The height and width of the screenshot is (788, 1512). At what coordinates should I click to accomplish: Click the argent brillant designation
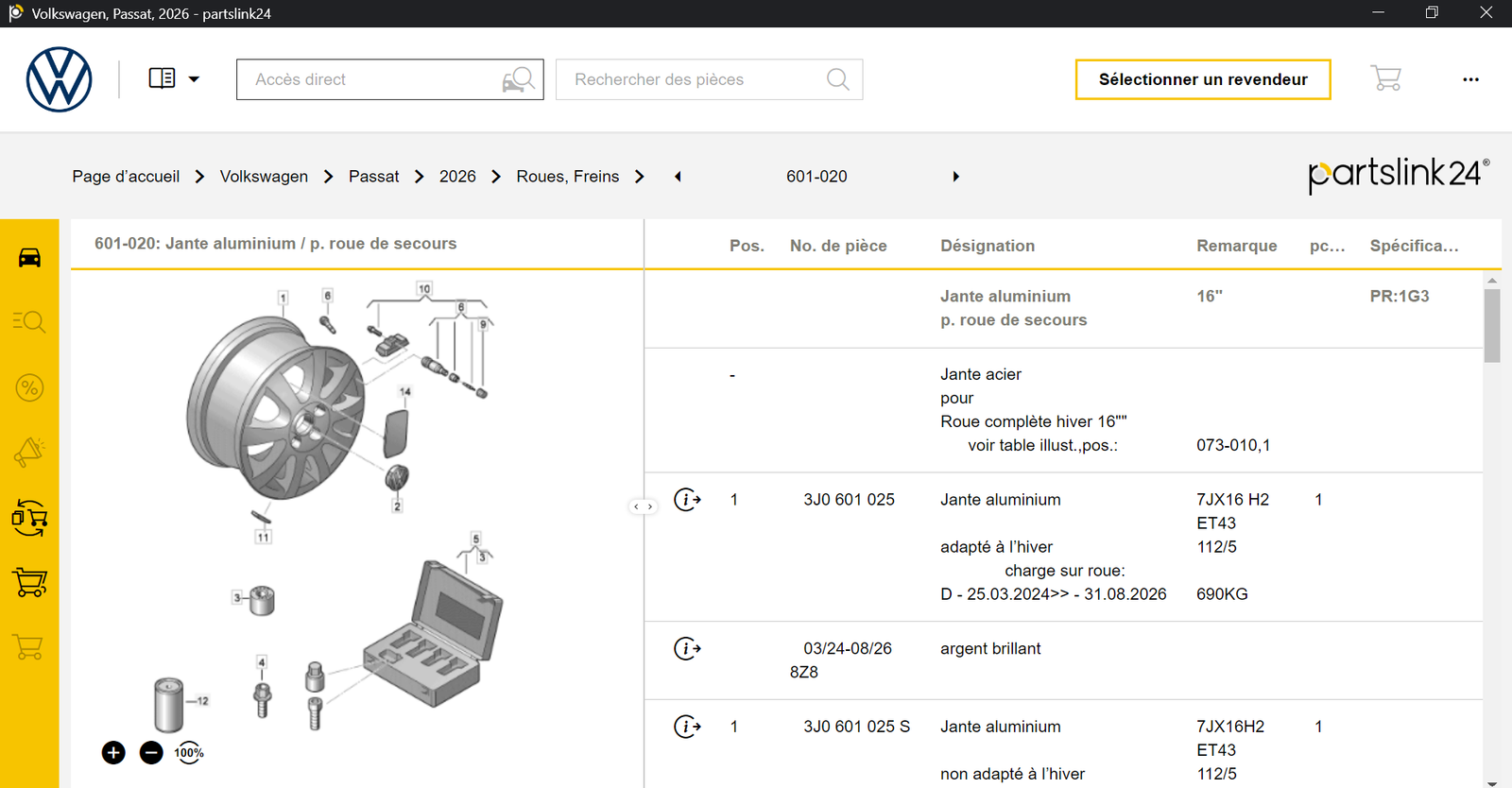pos(990,649)
